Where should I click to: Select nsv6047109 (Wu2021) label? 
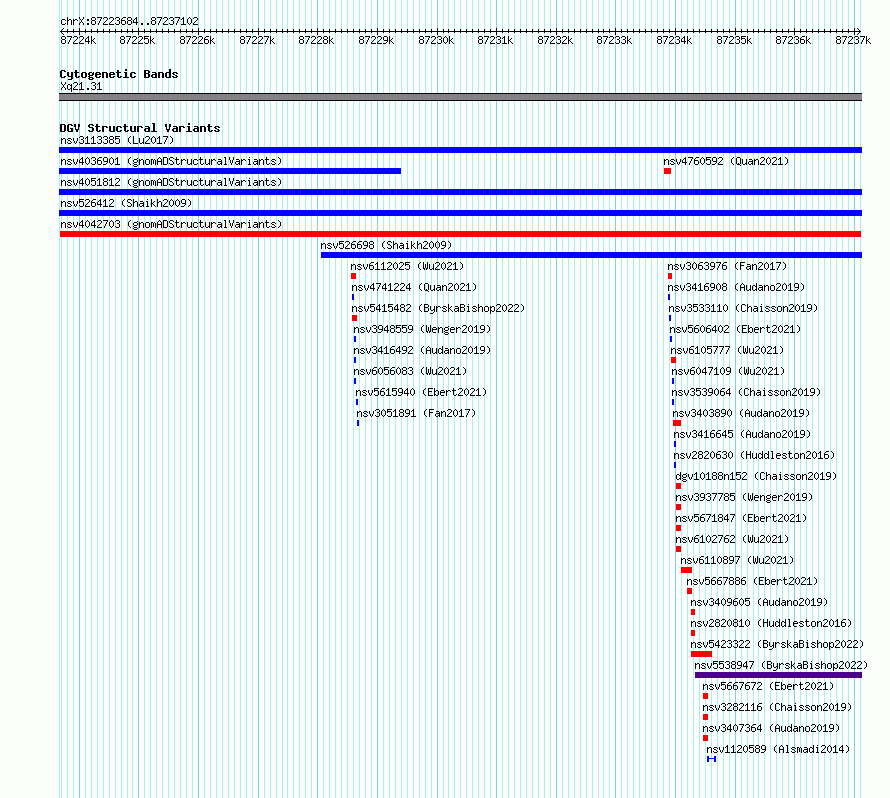click(728, 371)
